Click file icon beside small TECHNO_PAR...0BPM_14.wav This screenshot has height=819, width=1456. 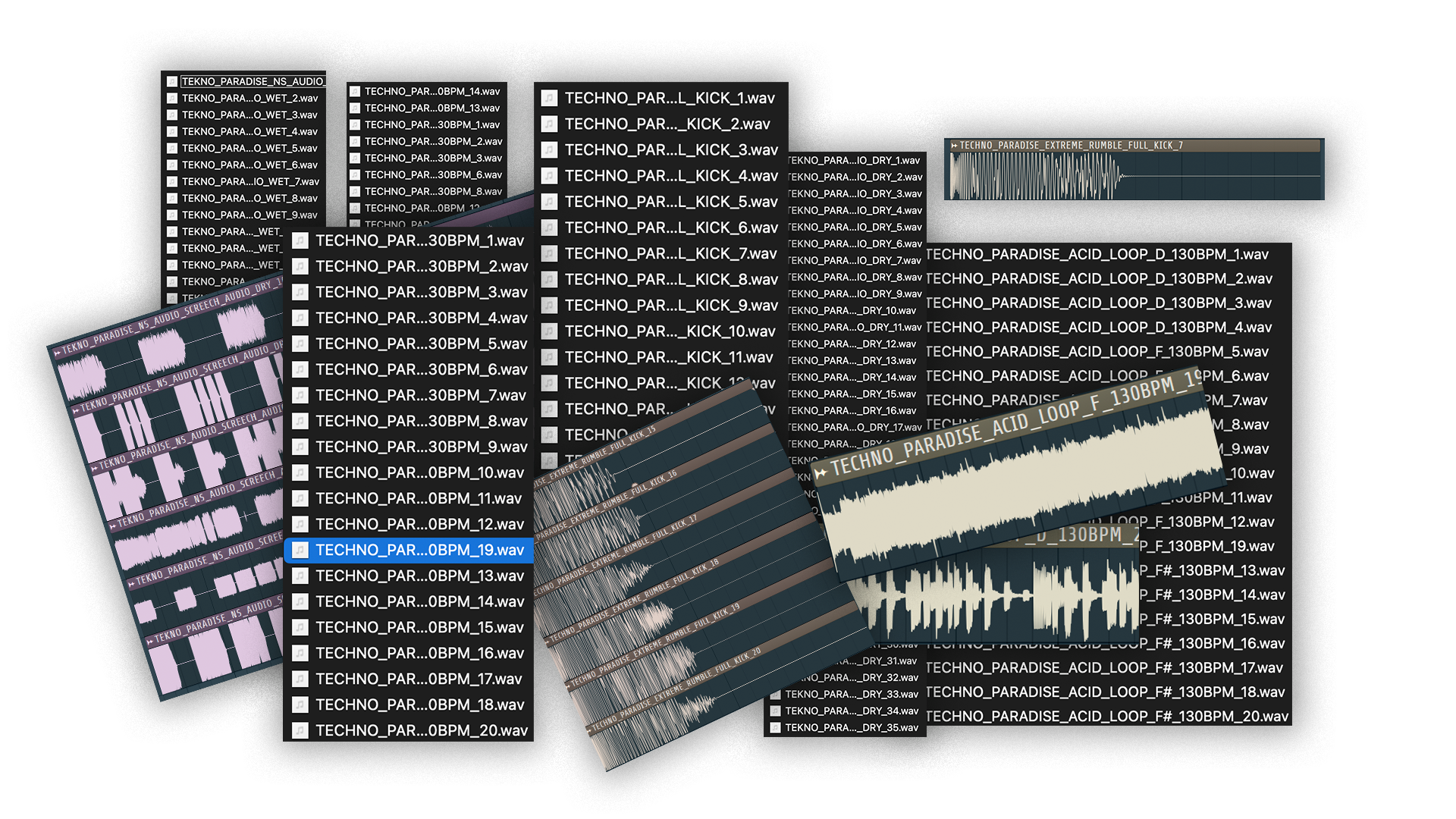pos(354,92)
